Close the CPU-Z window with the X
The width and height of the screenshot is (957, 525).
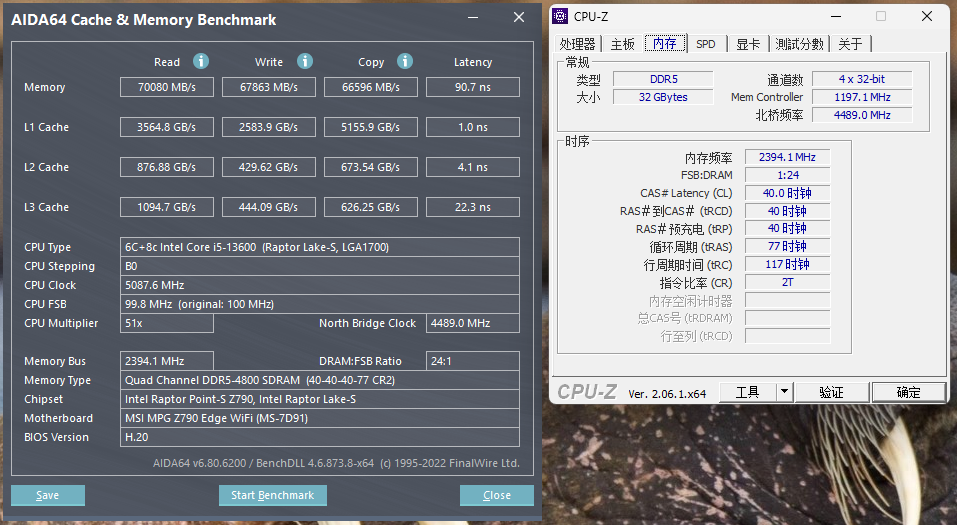(x=926, y=16)
